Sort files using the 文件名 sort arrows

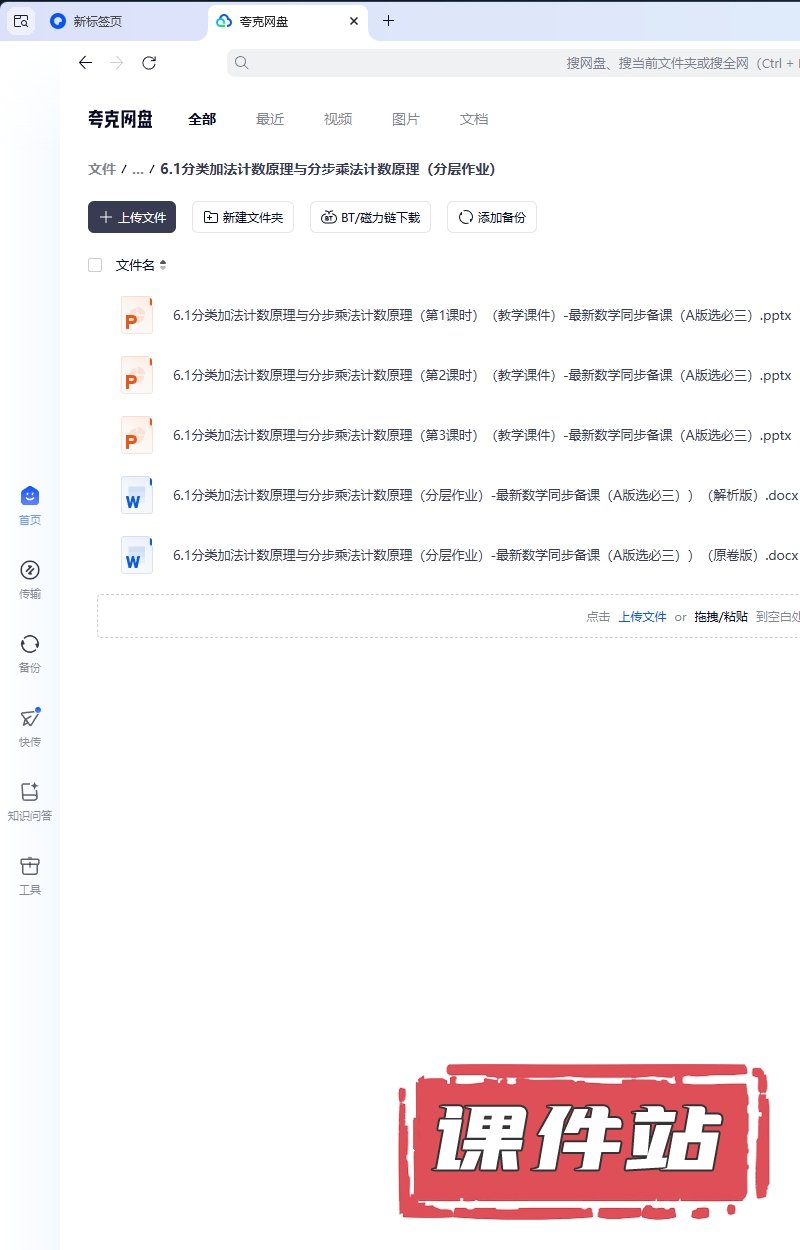[163, 265]
